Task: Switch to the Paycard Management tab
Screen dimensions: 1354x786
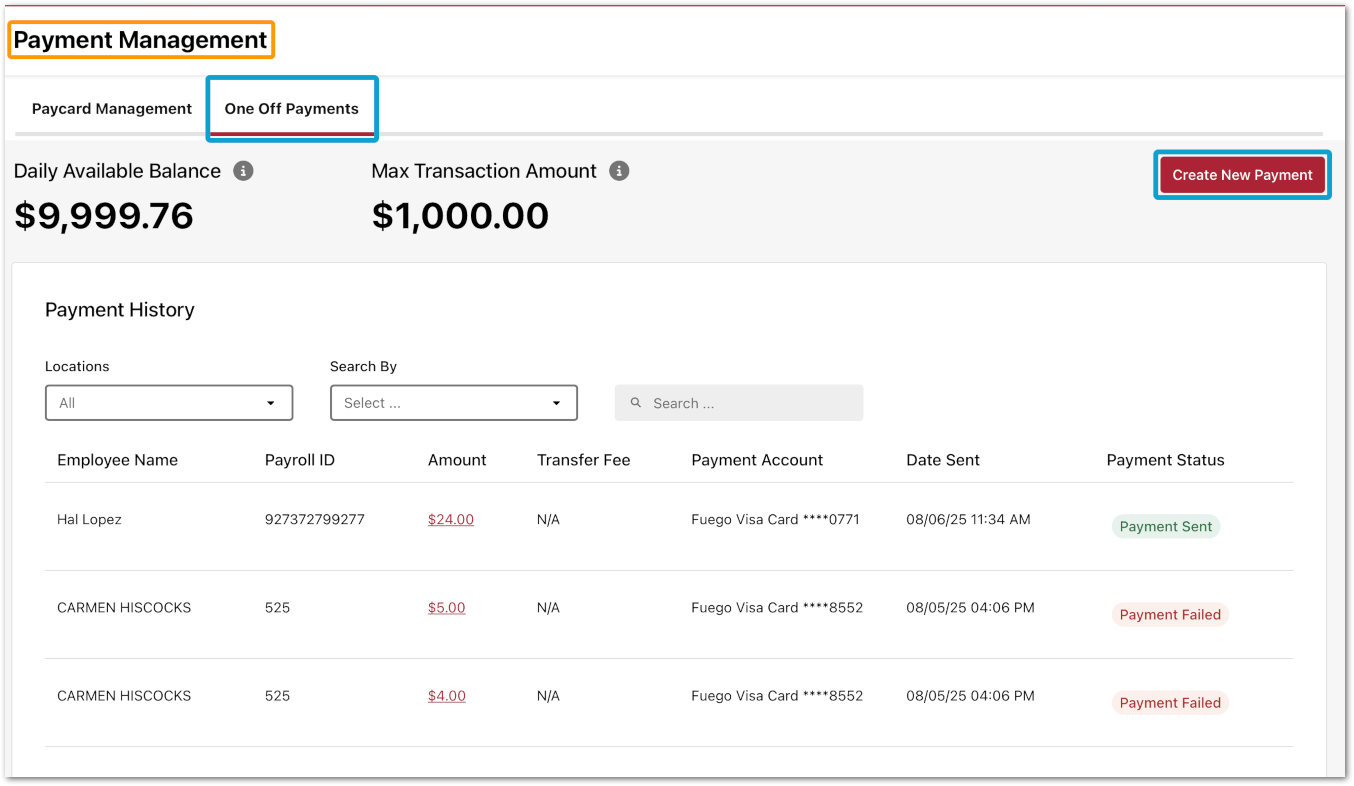Action: pos(112,109)
